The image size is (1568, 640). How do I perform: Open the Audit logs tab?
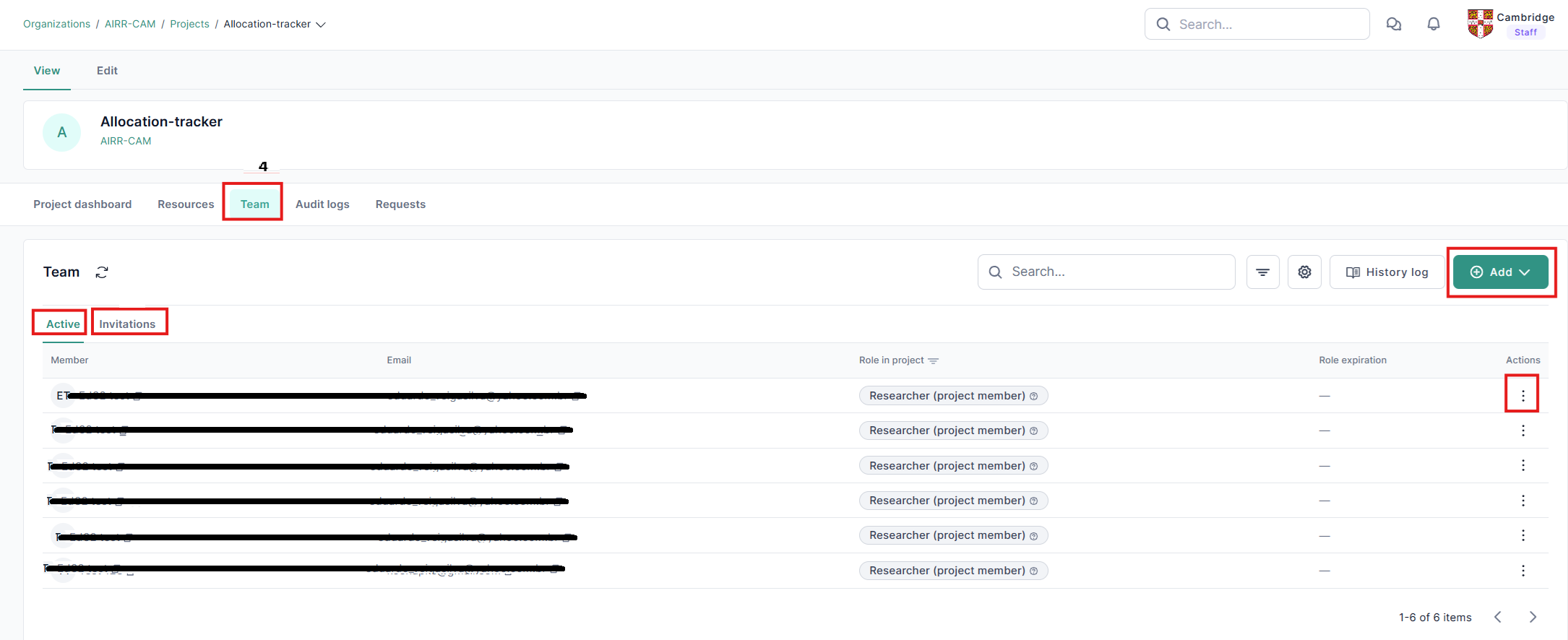point(322,204)
